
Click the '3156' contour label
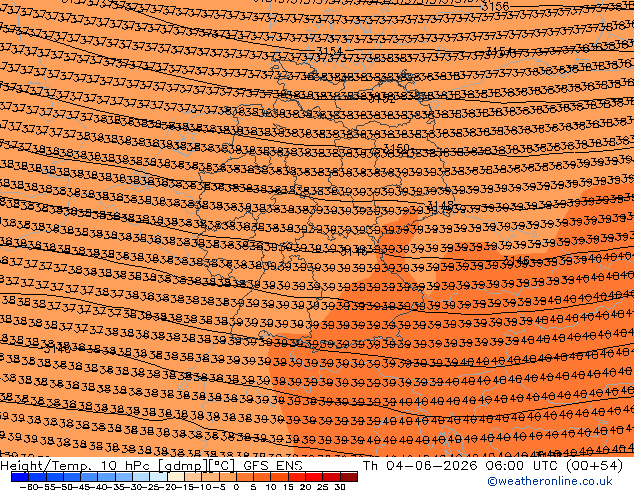click(x=495, y=6)
